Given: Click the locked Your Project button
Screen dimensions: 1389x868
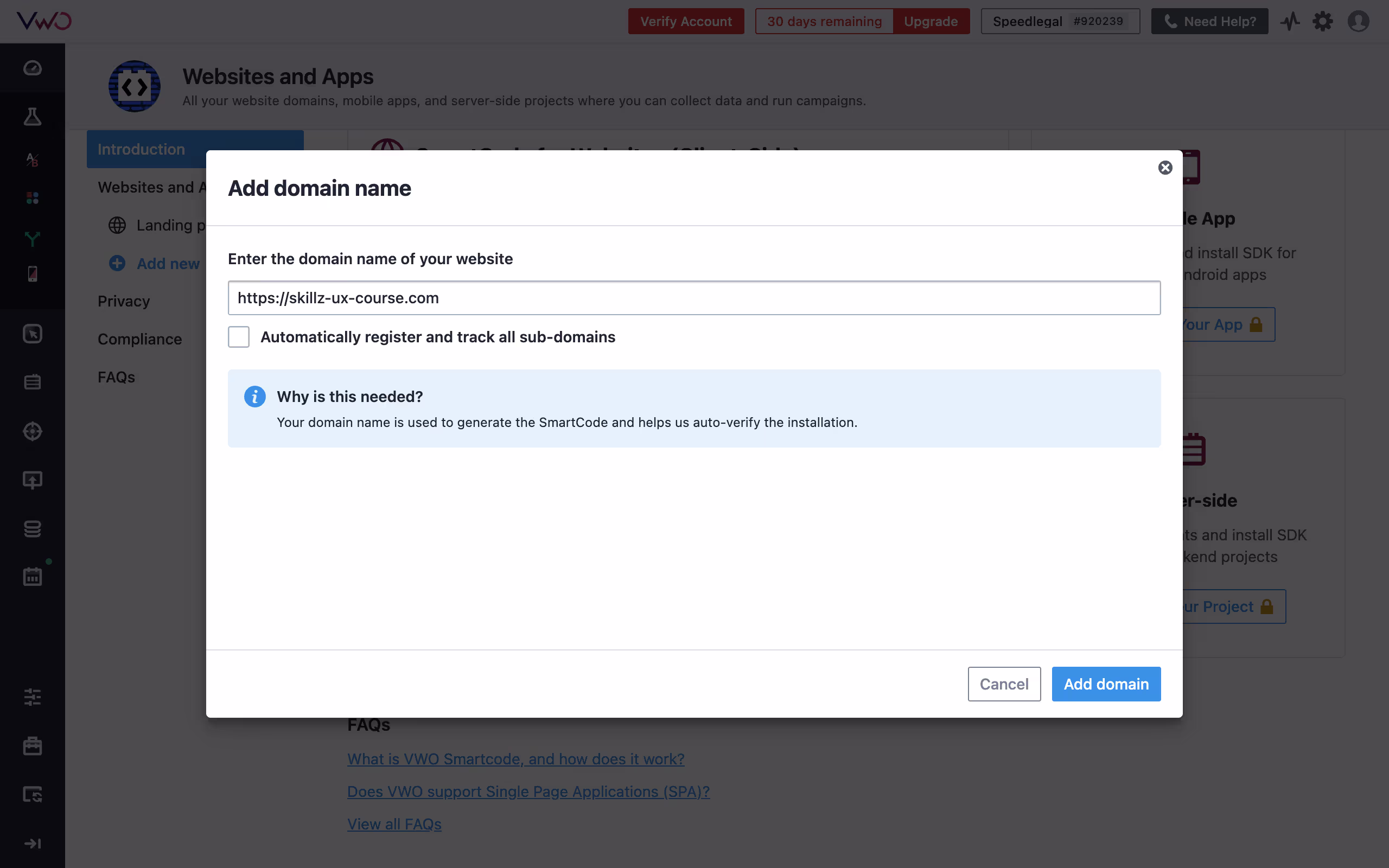Looking at the screenshot, I should point(1234,606).
